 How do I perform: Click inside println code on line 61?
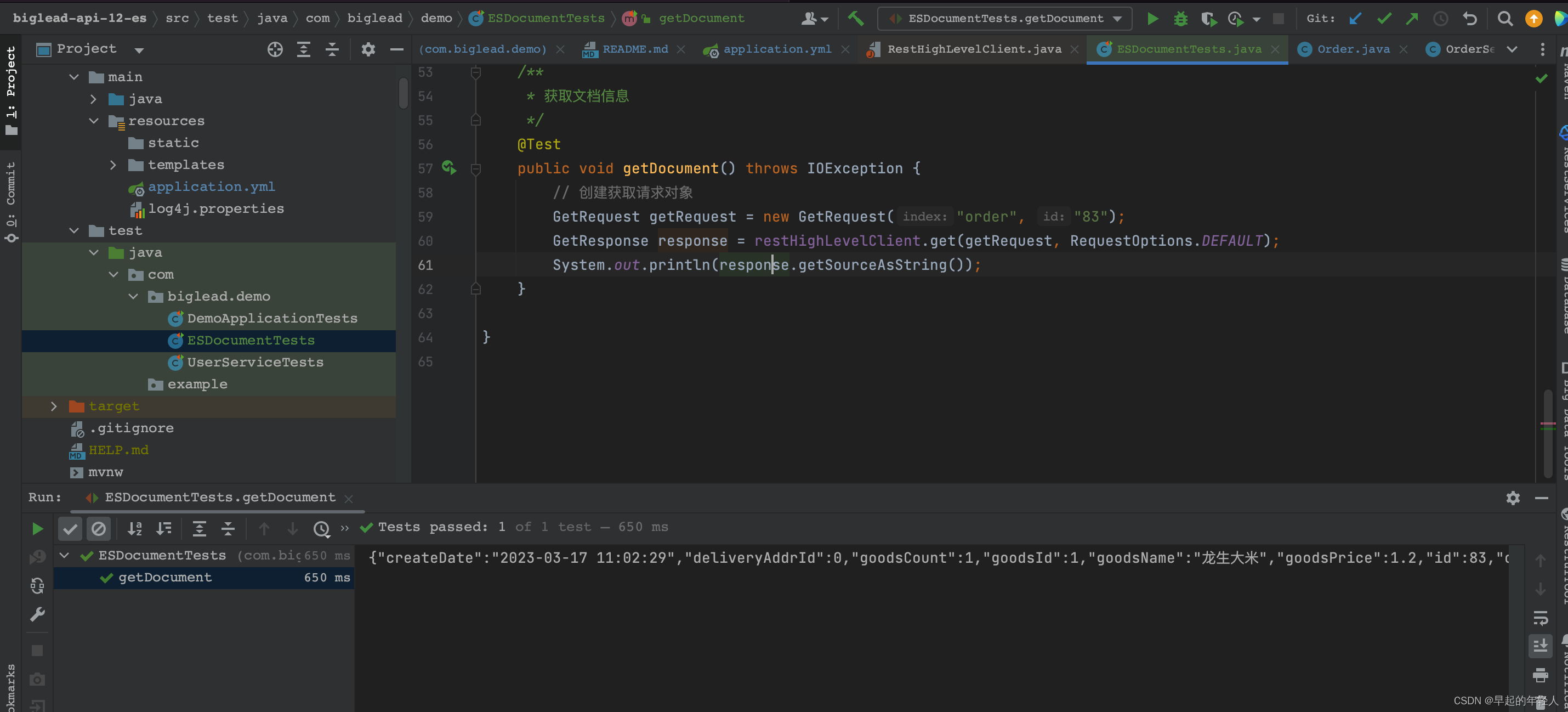click(766, 265)
